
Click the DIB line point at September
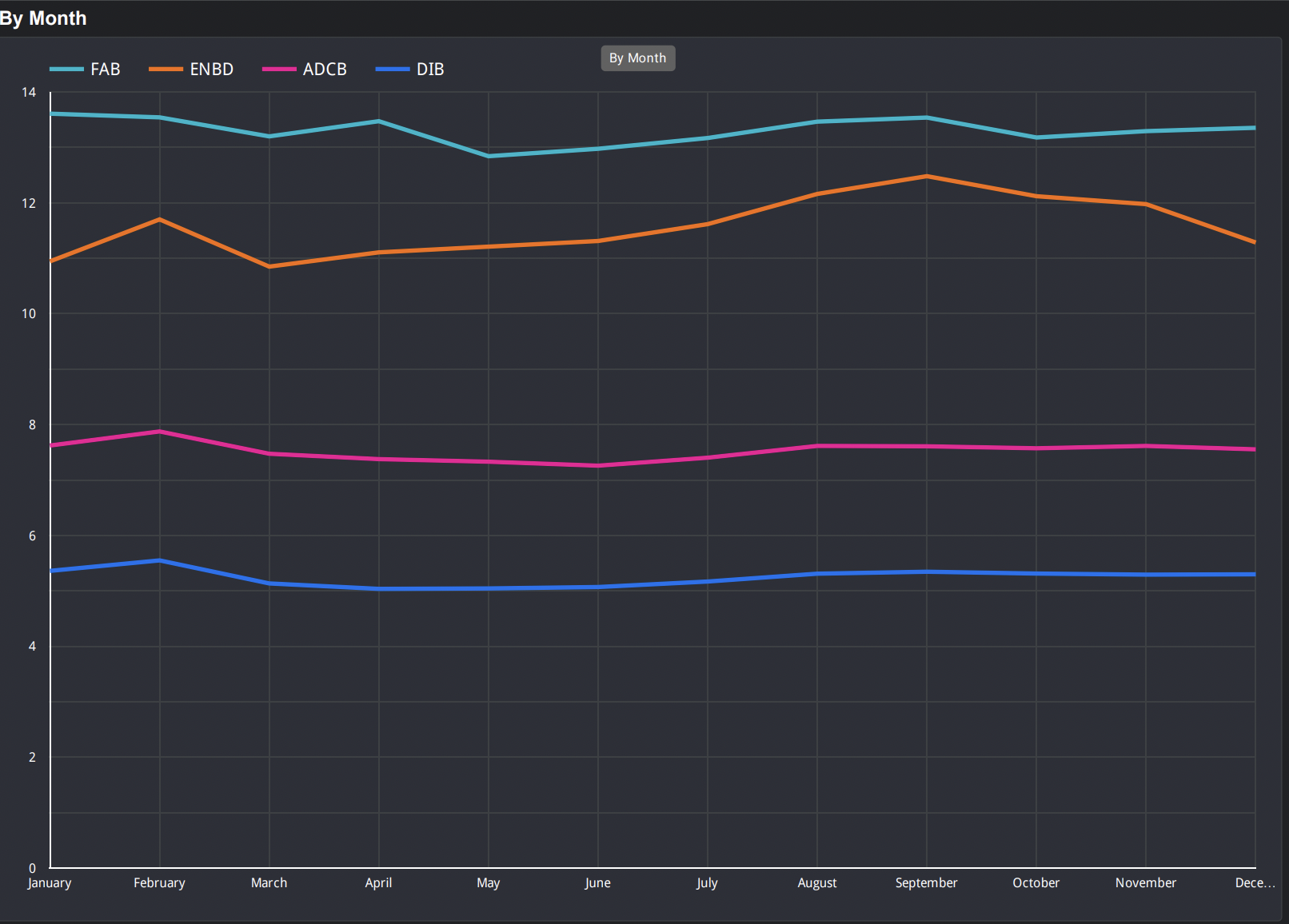click(927, 572)
